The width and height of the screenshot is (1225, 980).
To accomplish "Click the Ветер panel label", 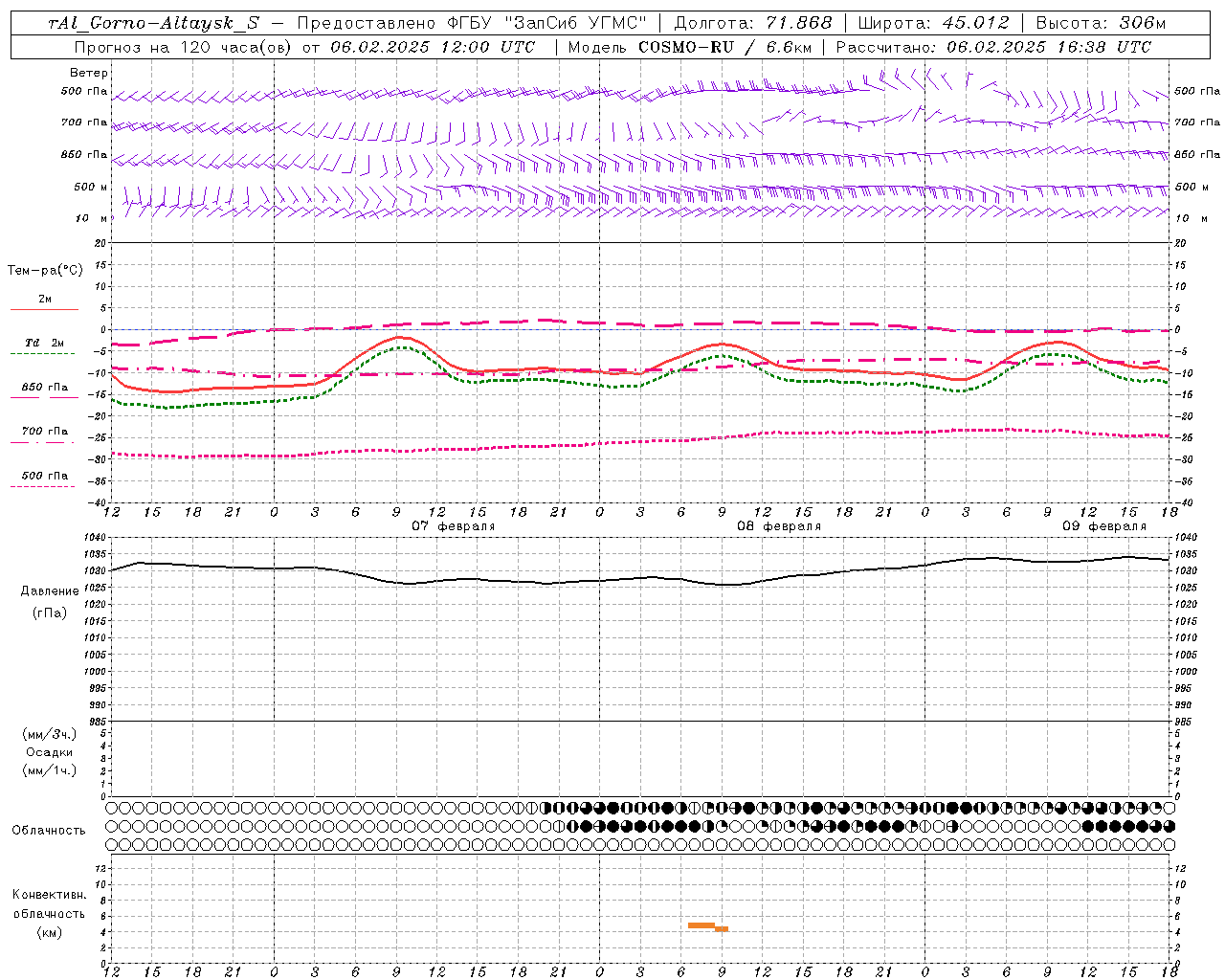I will [89, 73].
